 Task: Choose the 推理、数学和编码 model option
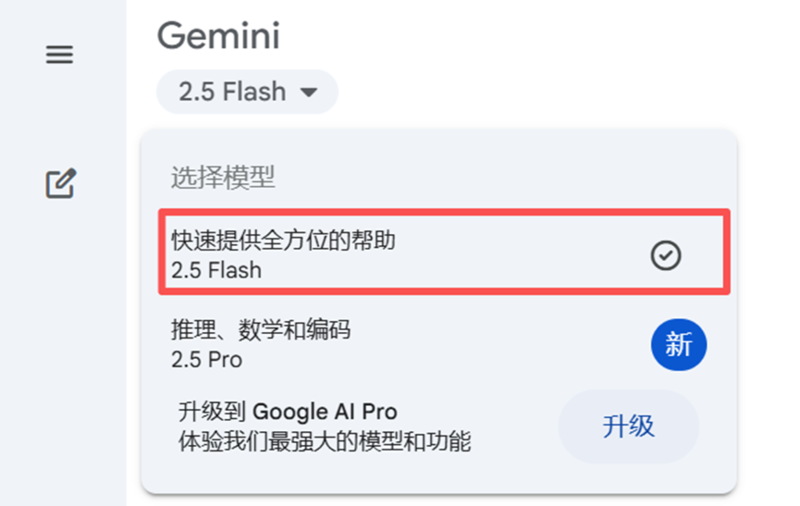tap(261, 330)
